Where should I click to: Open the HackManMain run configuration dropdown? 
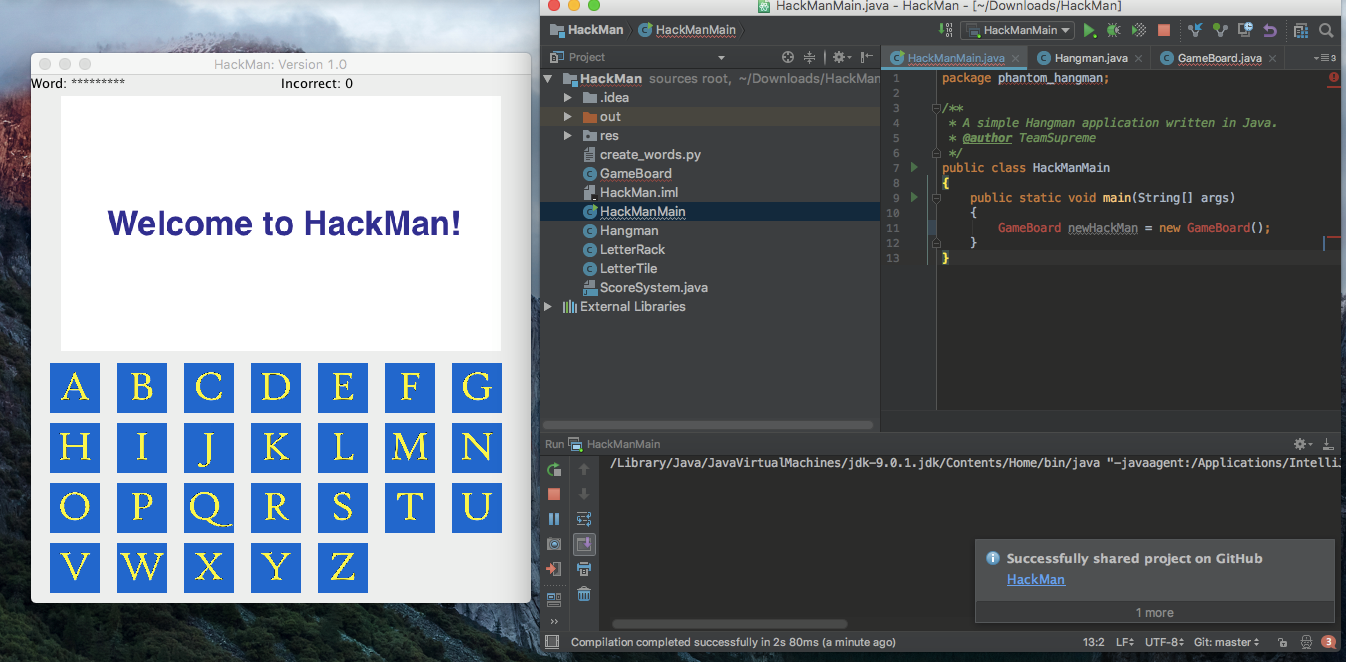(x=1016, y=31)
